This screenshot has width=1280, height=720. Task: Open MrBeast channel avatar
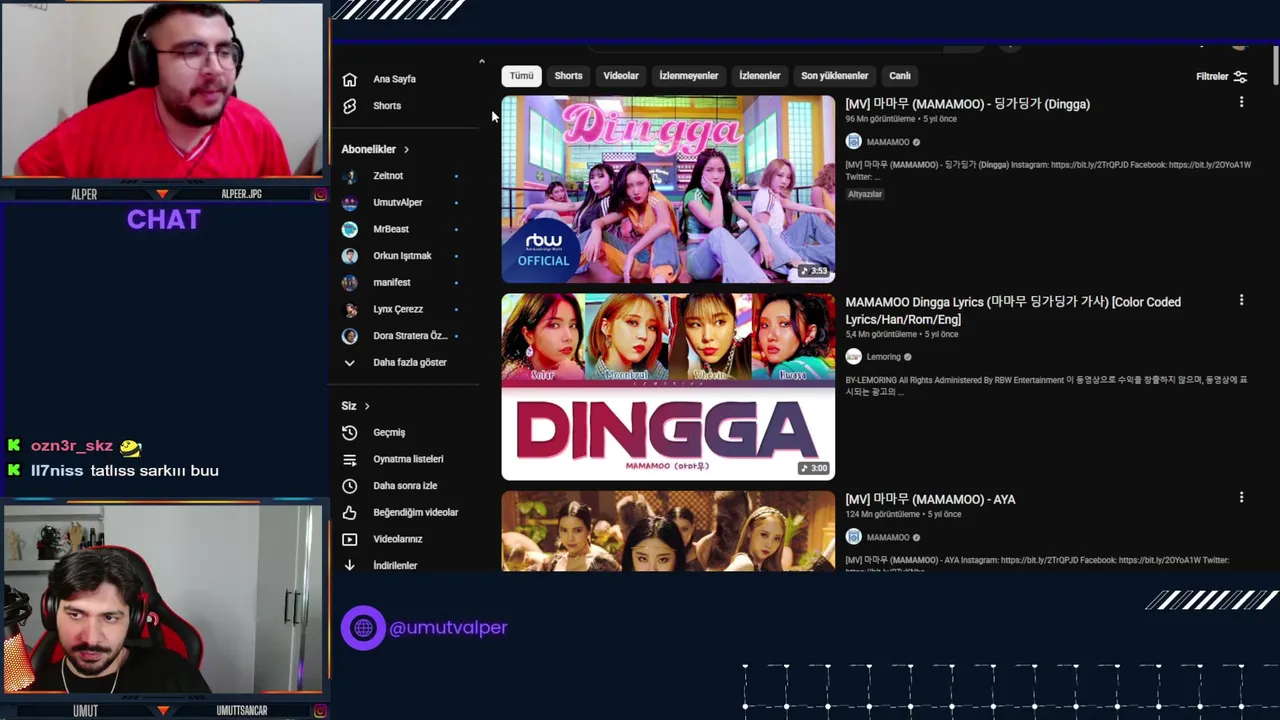coord(349,229)
